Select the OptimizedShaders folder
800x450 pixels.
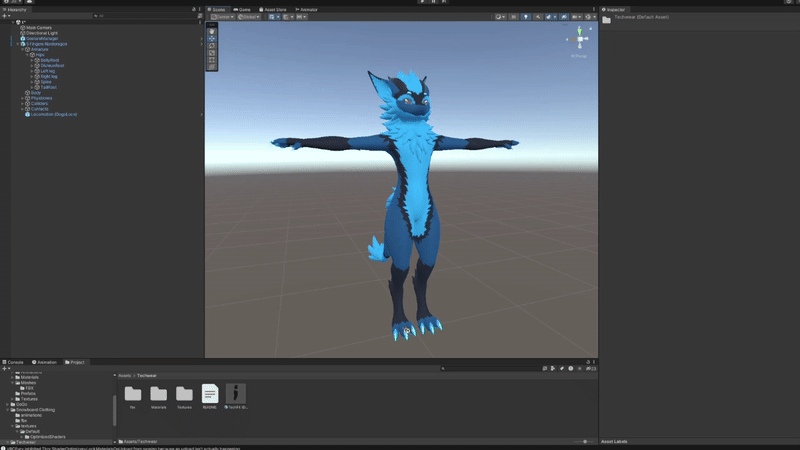pos(47,437)
